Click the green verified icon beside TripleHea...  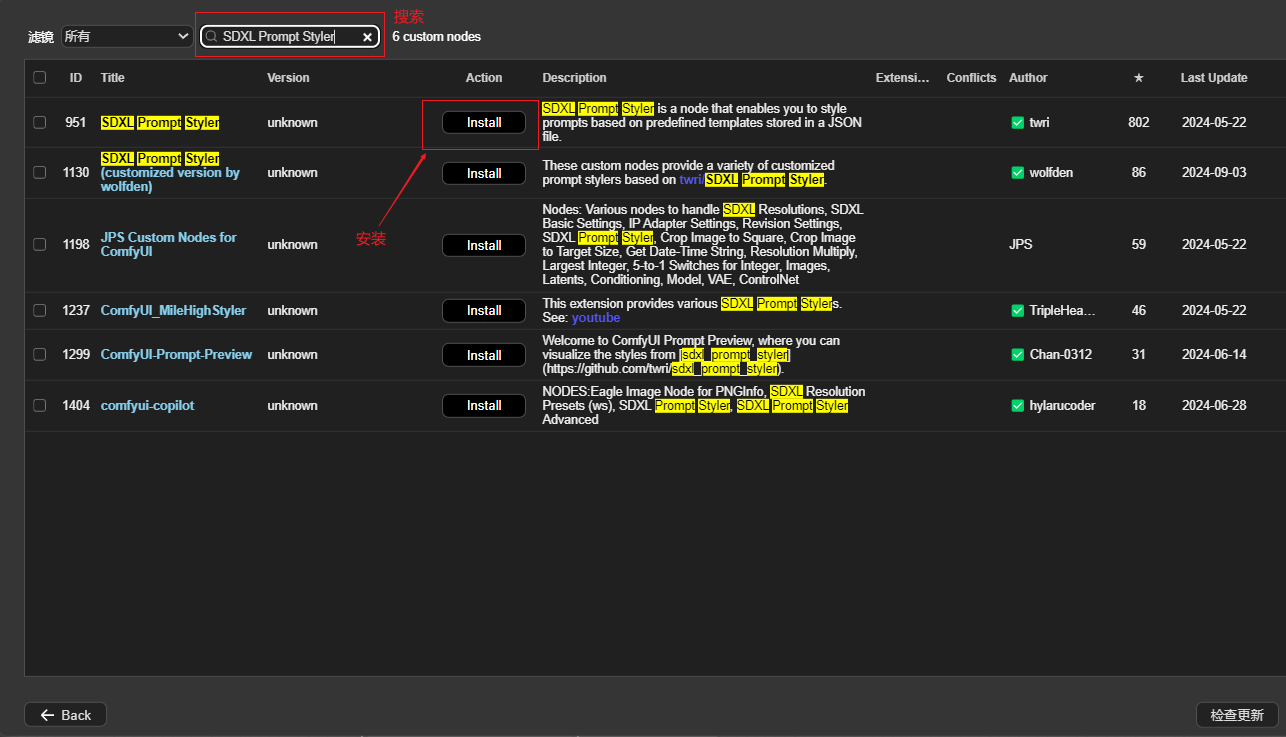pos(1018,310)
